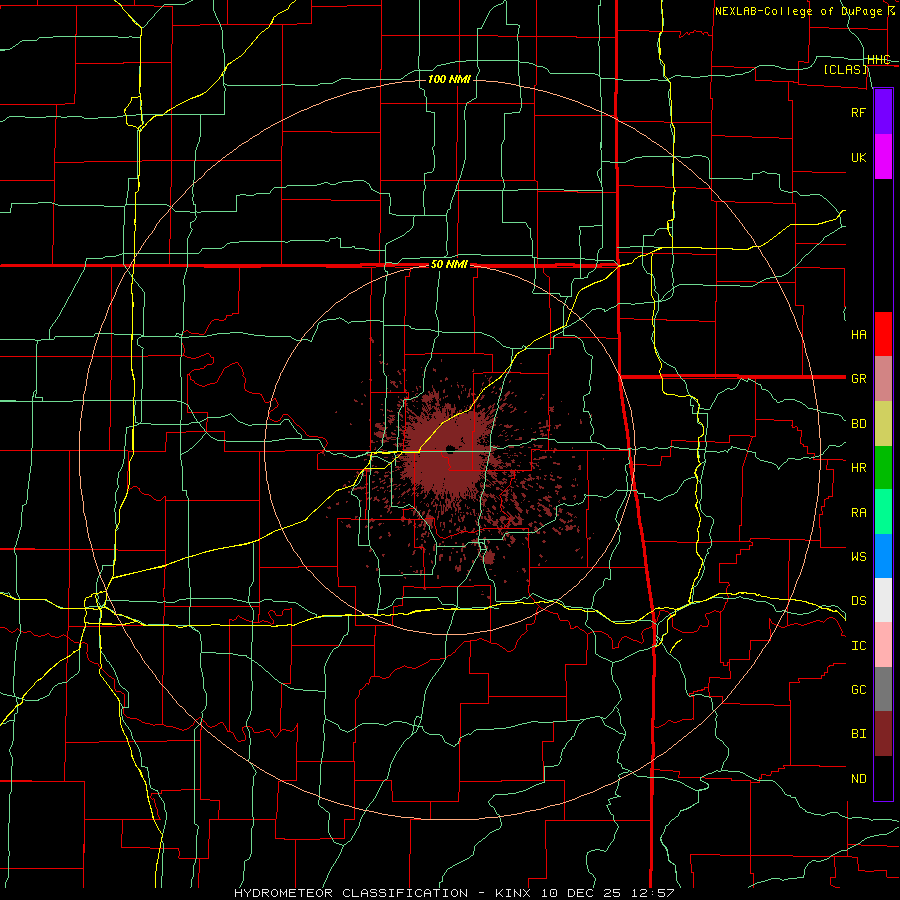The height and width of the screenshot is (900, 900).
Task: Click the RA legend label
Action: click(859, 513)
